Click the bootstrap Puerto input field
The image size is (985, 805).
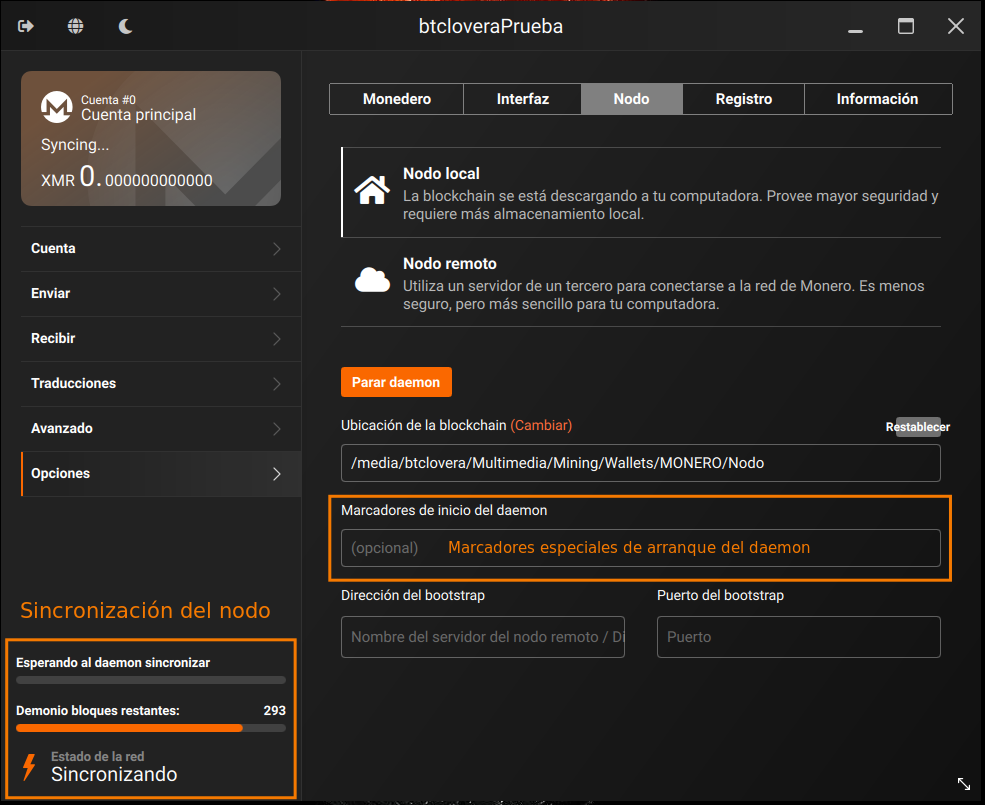(x=798, y=637)
